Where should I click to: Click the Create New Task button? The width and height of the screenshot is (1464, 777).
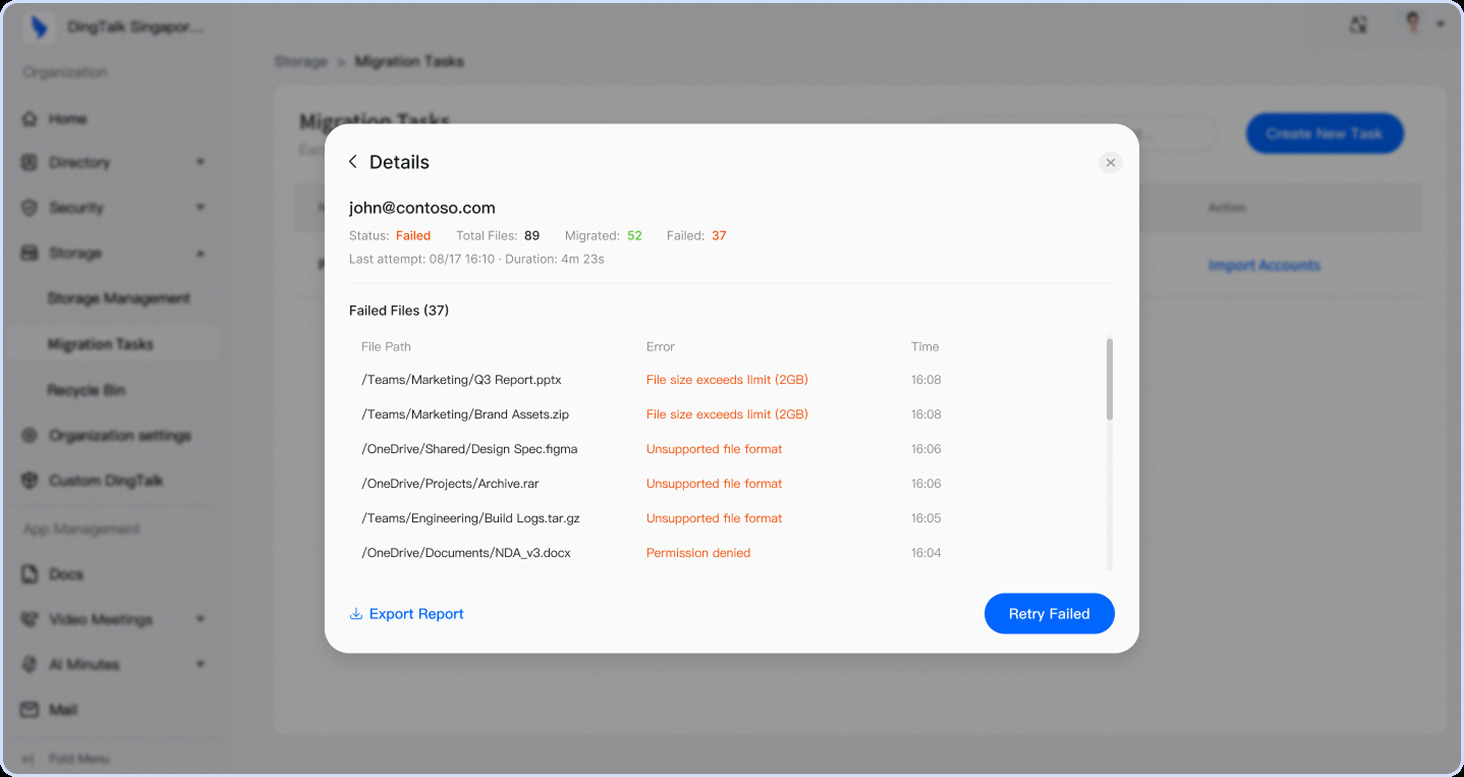1325,134
